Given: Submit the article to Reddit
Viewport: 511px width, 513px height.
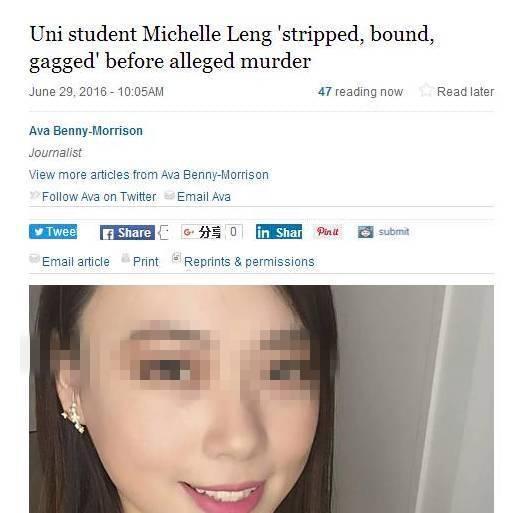Looking at the screenshot, I should pyautogui.click(x=384, y=232).
